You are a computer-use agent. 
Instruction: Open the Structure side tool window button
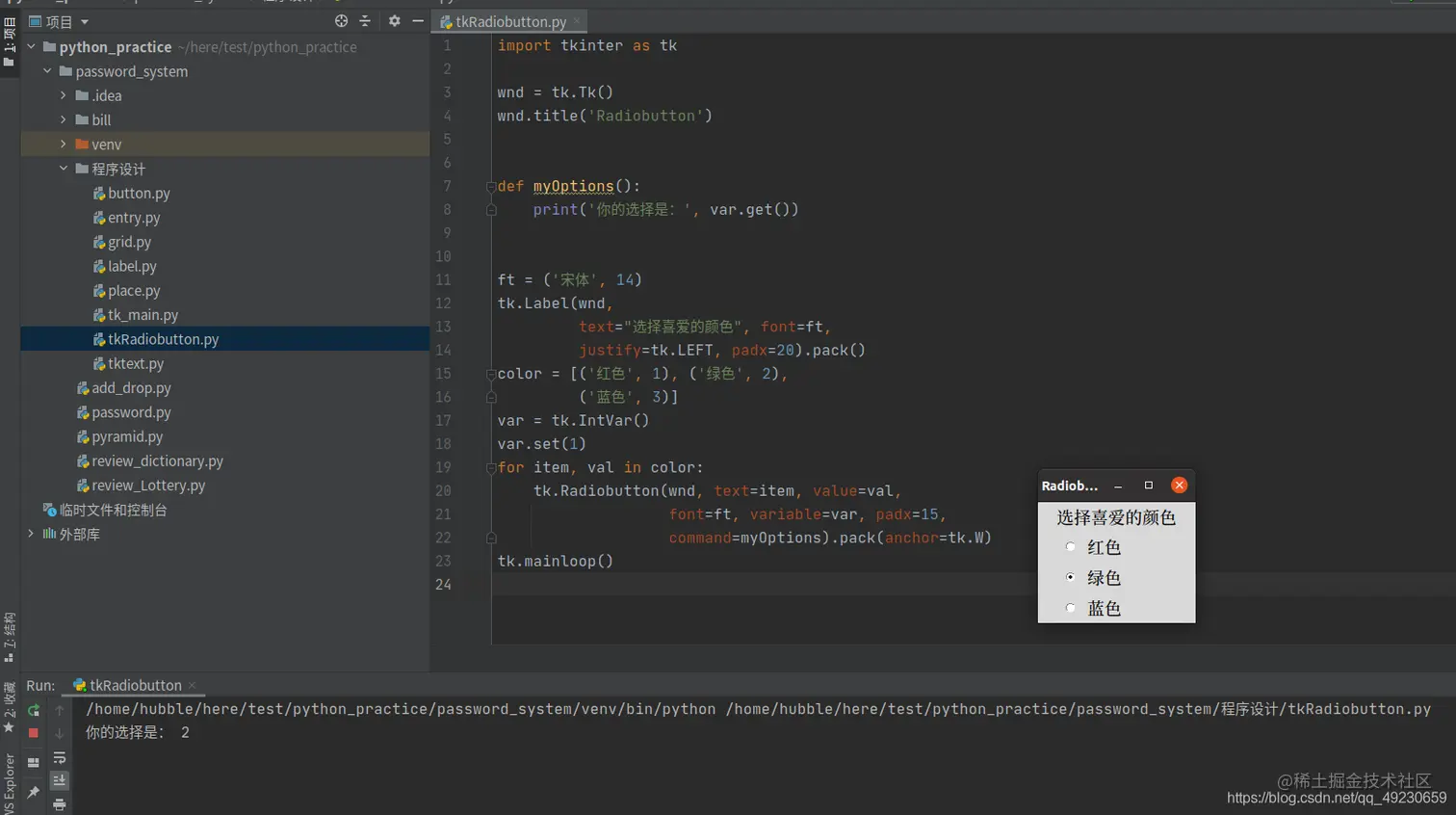pyautogui.click(x=9, y=636)
